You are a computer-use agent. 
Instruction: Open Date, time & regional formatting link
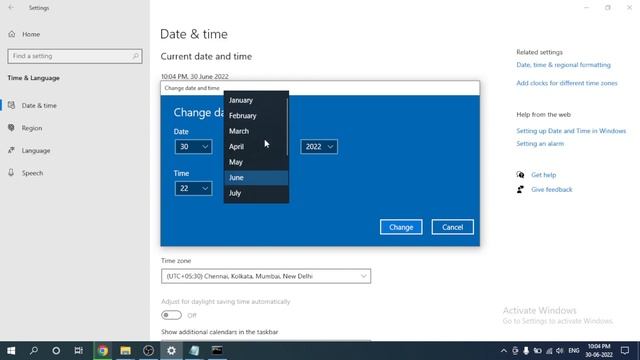pyautogui.click(x=563, y=65)
